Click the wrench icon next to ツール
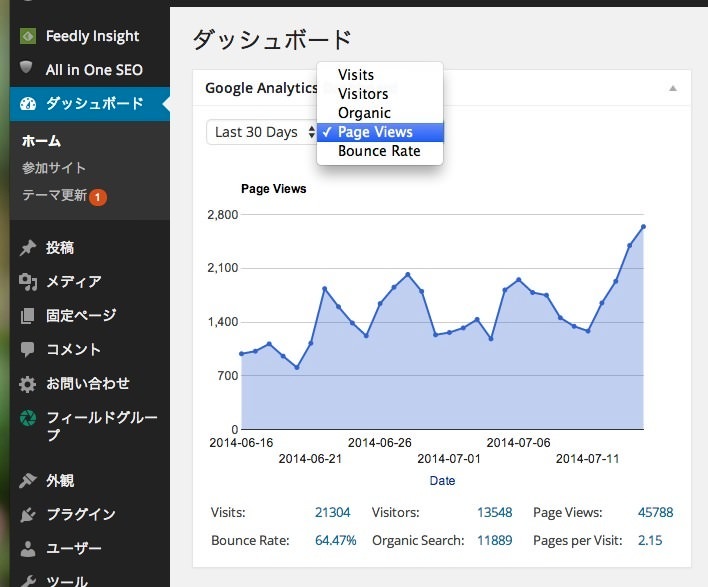The height and width of the screenshot is (587, 708). (x=28, y=581)
